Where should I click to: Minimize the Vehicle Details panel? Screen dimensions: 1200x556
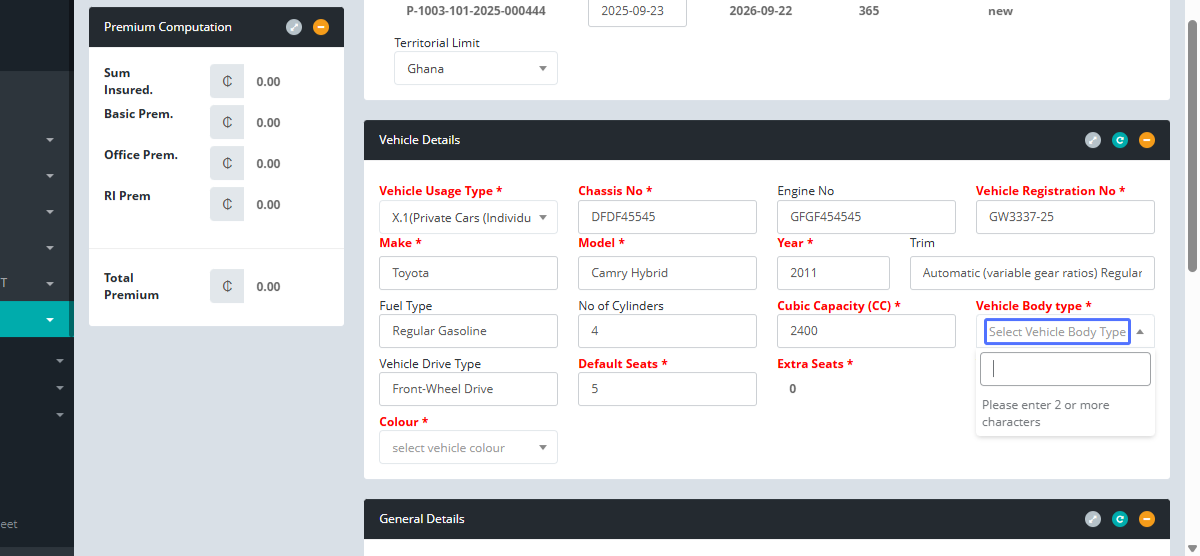(x=1147, y=140)
